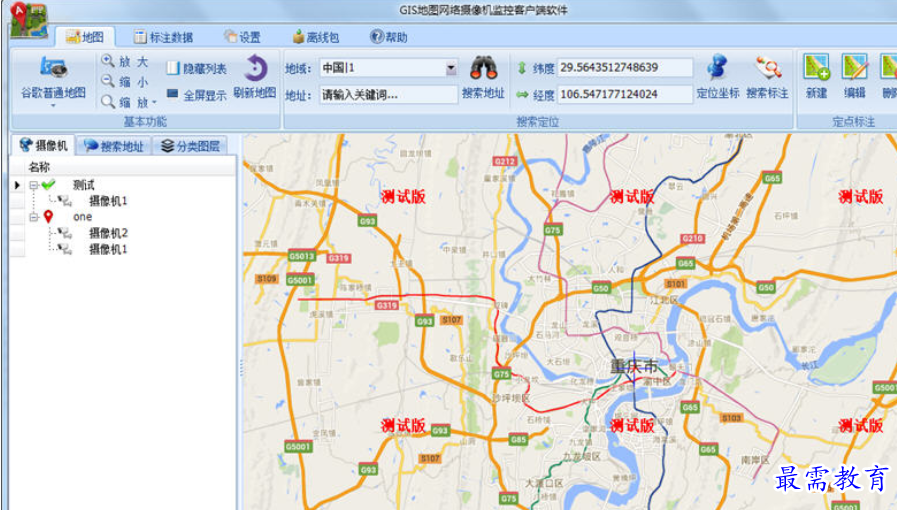
Task: Open 谷歌普通地图 dropdown arrow
Action: [x=53, y=105]
